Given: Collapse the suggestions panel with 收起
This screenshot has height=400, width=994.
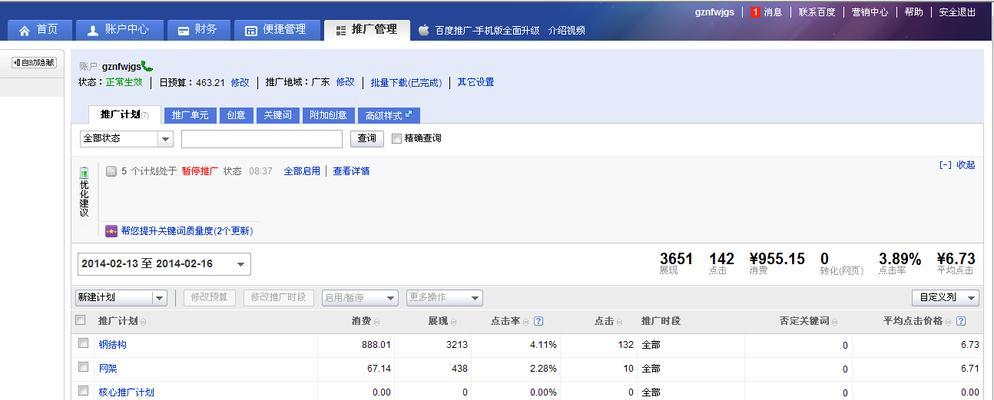Looking at the screenshot, I should click(957, 165).
